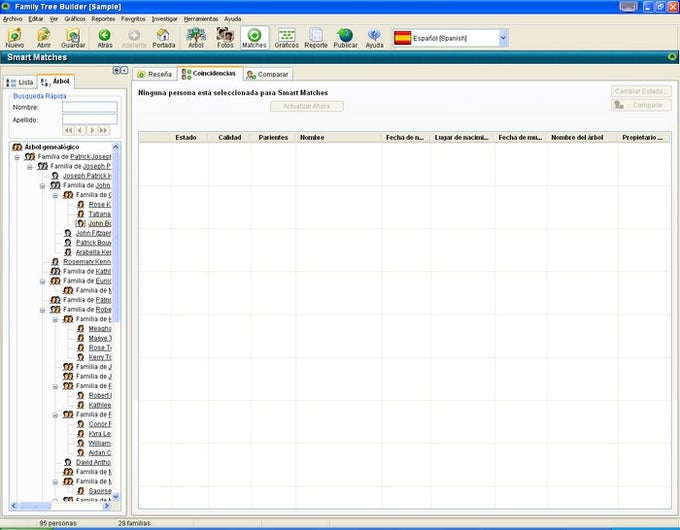Viewport: 680px width, 530px height.
Task: Click the Guardar toolbar icon
Action: pyautogui.click(x=73, y=37)
